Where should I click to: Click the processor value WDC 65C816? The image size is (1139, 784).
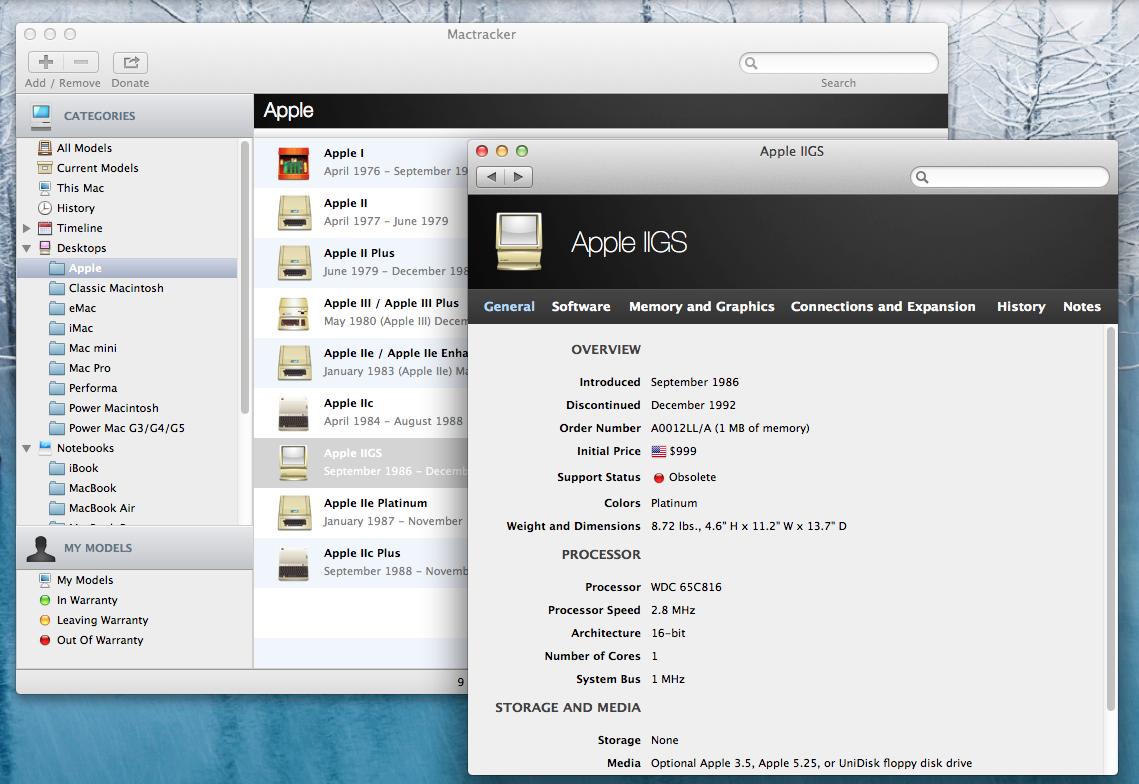[x=686, y=587]
